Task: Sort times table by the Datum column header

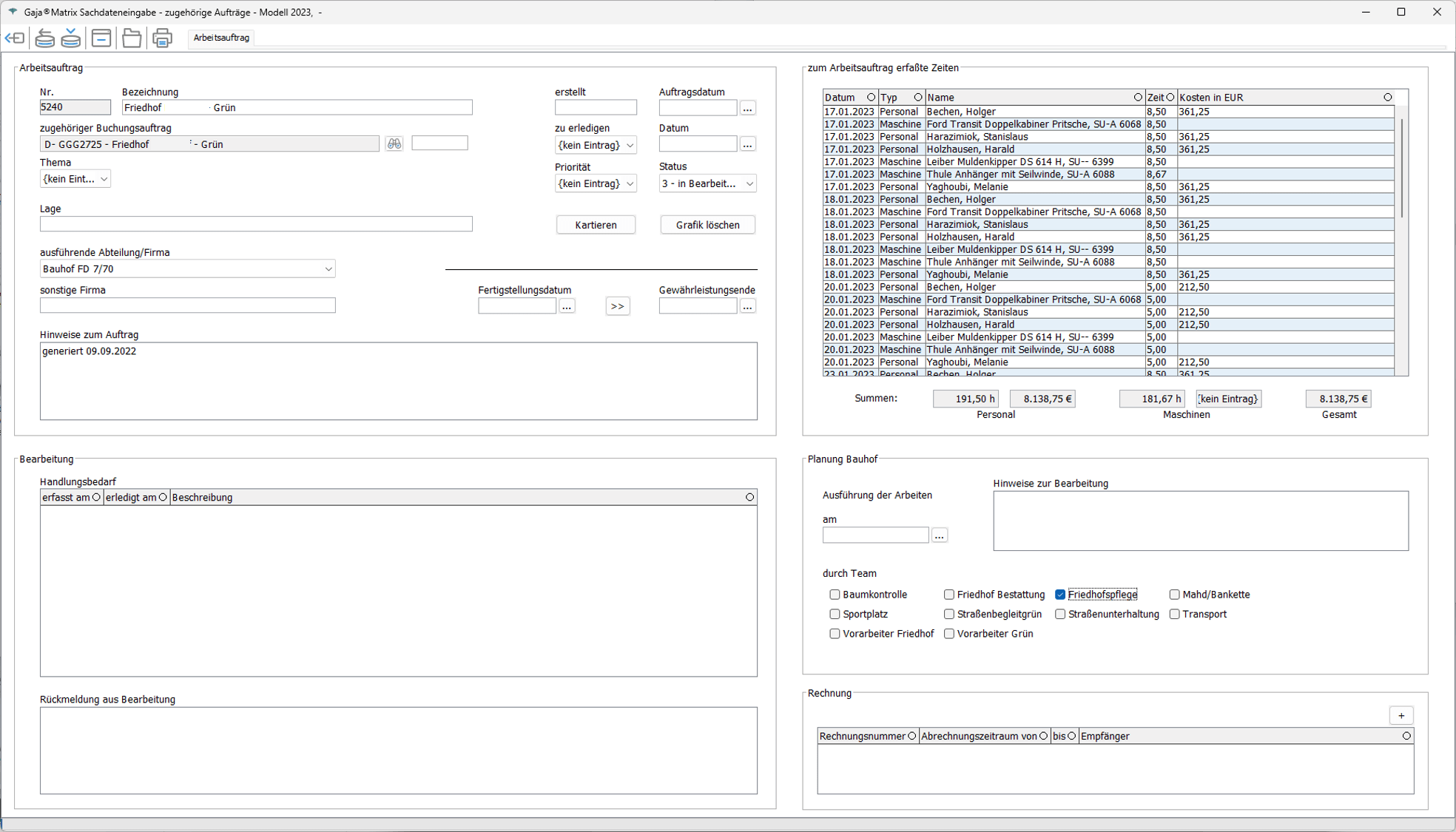Action: pyautogui.click(x=840, y=98)
